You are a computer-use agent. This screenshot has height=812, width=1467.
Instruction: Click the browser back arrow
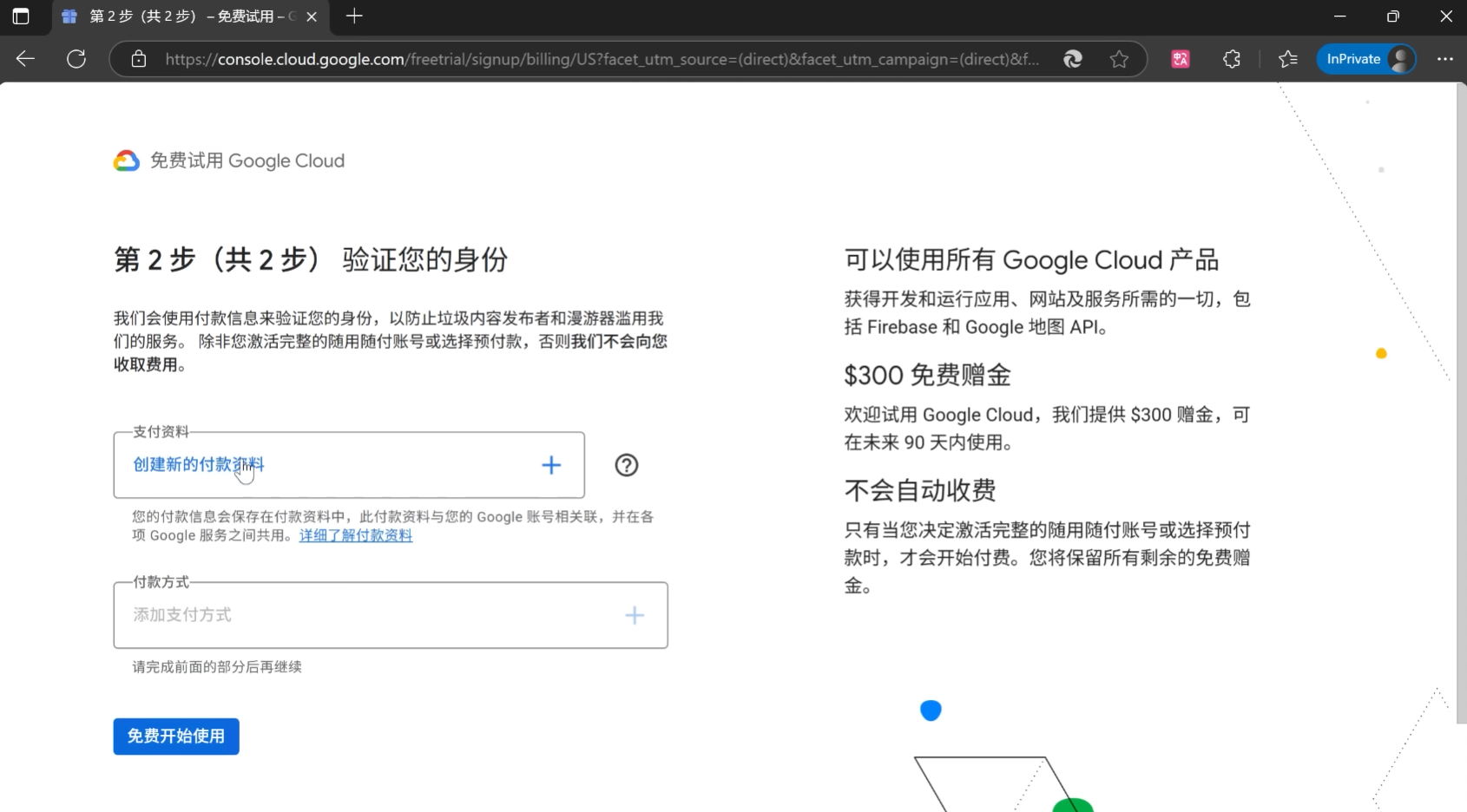pos(26,59)
